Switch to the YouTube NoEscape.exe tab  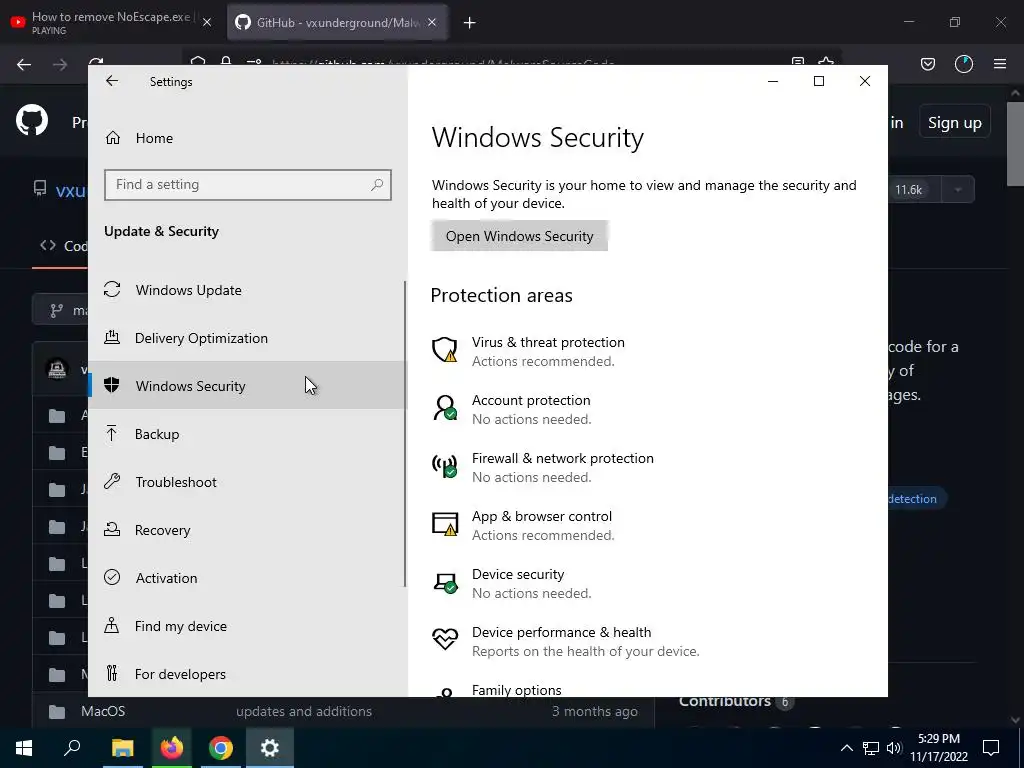[x=111, y=23]
